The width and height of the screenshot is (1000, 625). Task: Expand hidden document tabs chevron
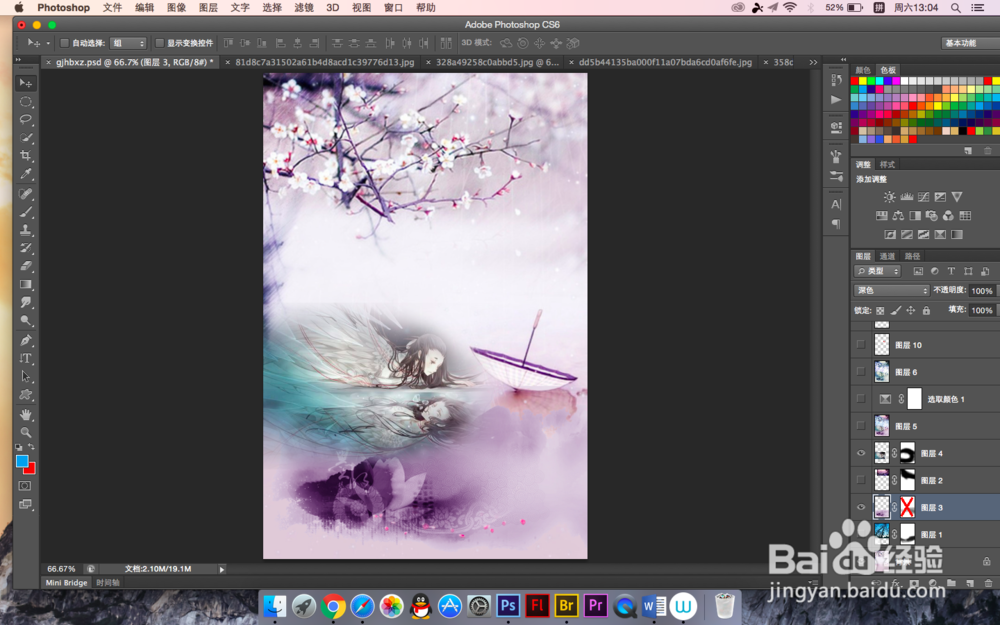point(813,62)
